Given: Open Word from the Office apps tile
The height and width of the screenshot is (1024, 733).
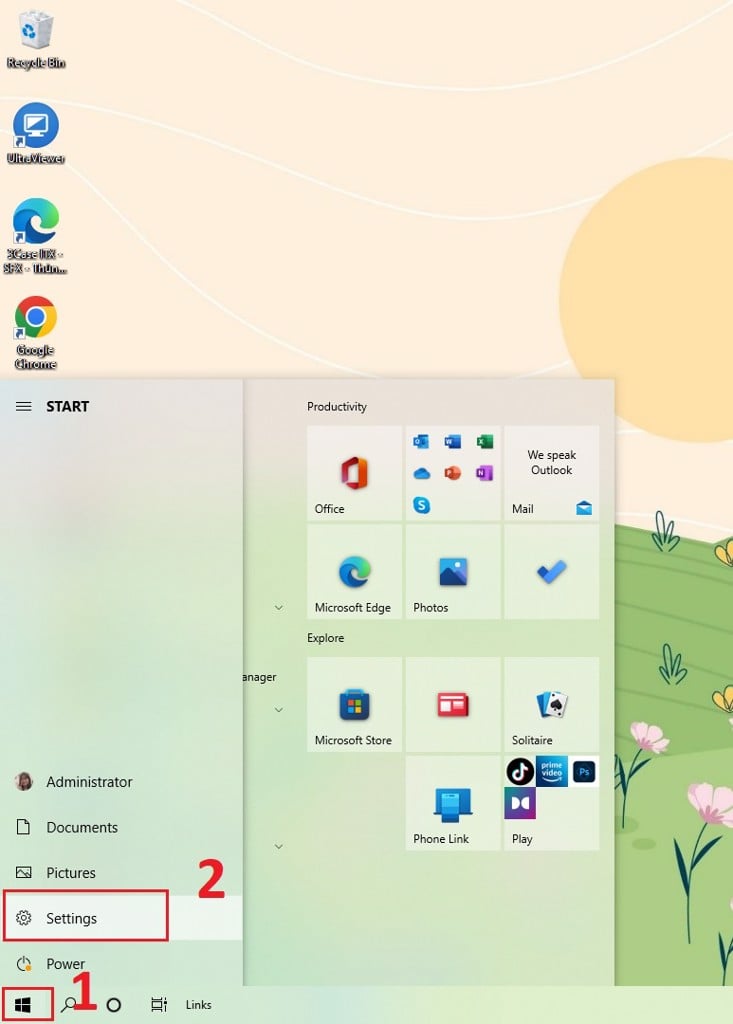Looking at the screenshot, I should pyautogui.click(x=453, y=442).
